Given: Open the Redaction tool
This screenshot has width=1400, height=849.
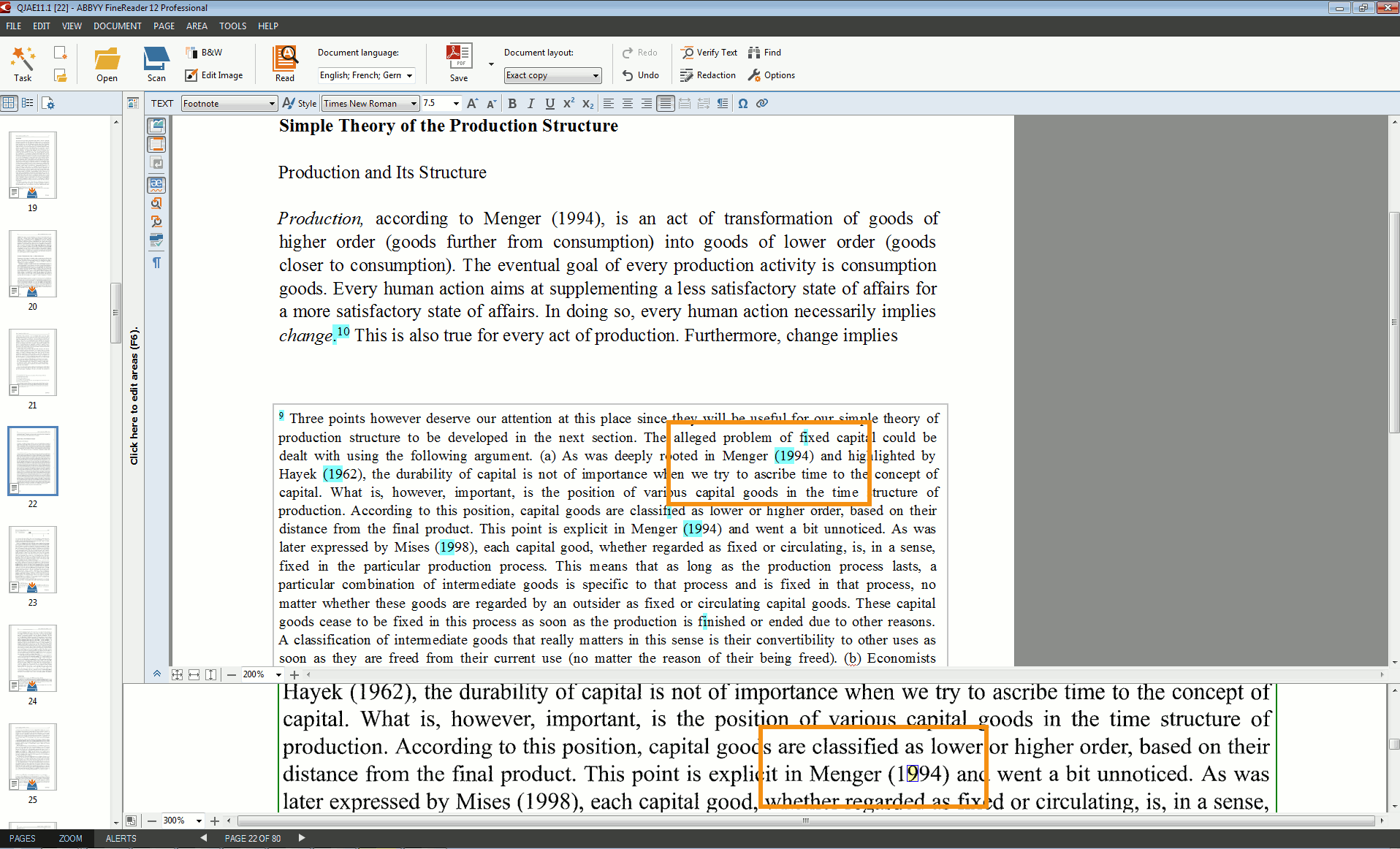Looking at the screenshot, I should (x=708, y=75).
